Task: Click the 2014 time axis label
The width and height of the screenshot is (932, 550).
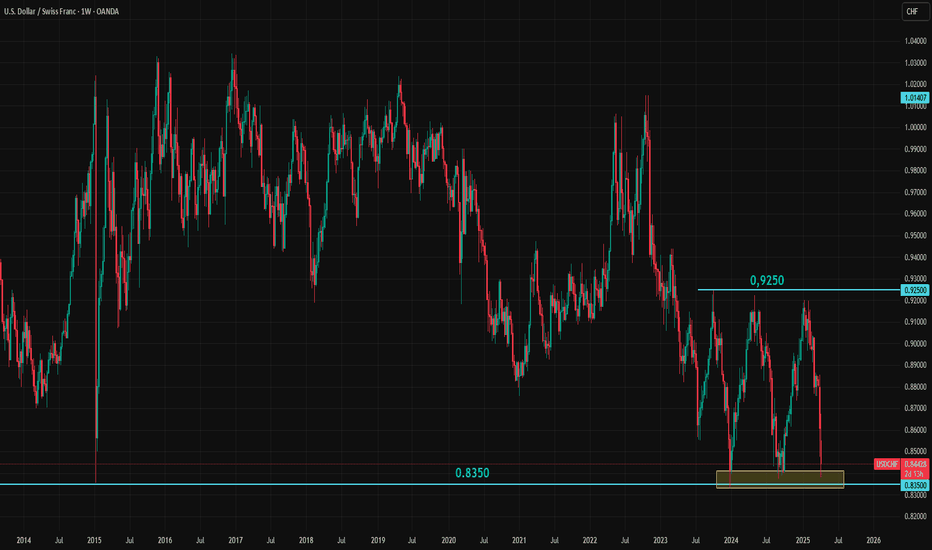Action: [24, 540]
